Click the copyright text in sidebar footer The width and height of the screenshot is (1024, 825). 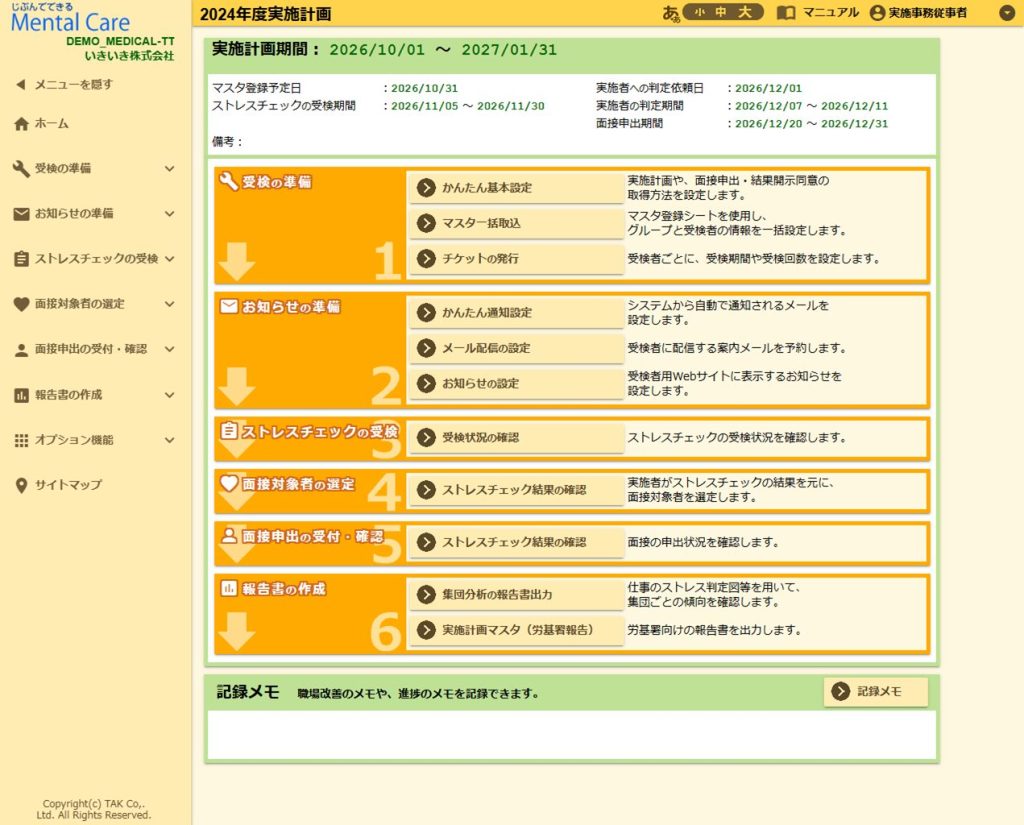pos(93,809)
